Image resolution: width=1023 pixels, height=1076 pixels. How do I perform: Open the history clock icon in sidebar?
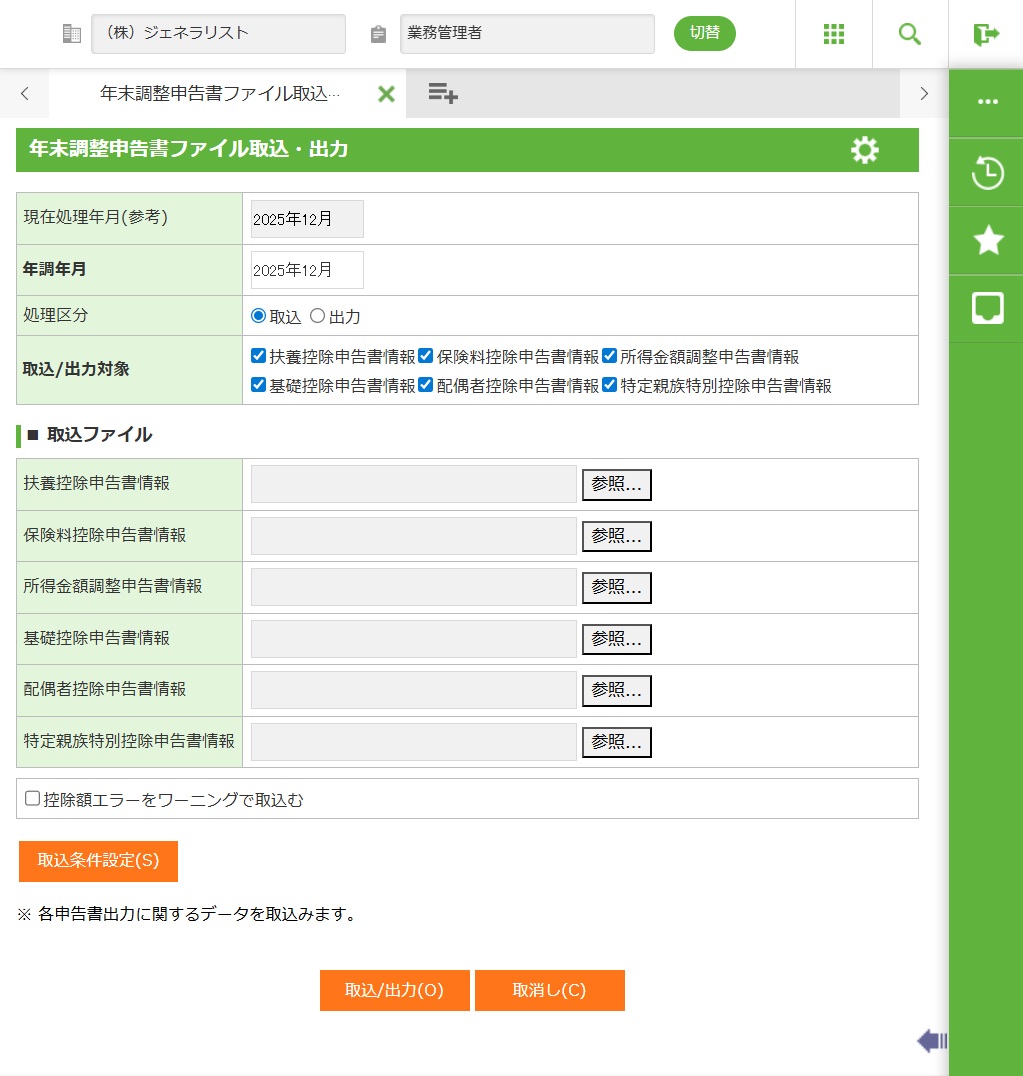click(x=987, y=173)
